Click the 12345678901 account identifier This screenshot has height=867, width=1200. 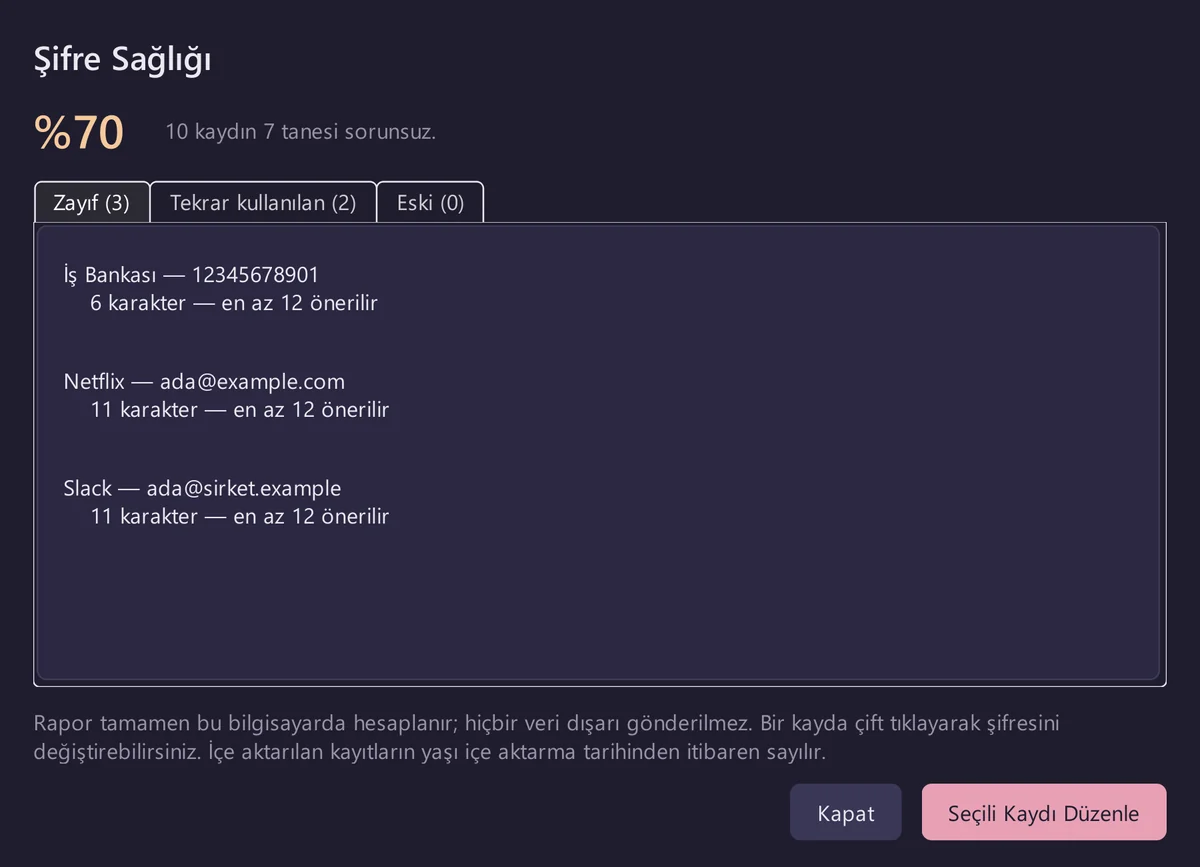click(x=255, y=274)
